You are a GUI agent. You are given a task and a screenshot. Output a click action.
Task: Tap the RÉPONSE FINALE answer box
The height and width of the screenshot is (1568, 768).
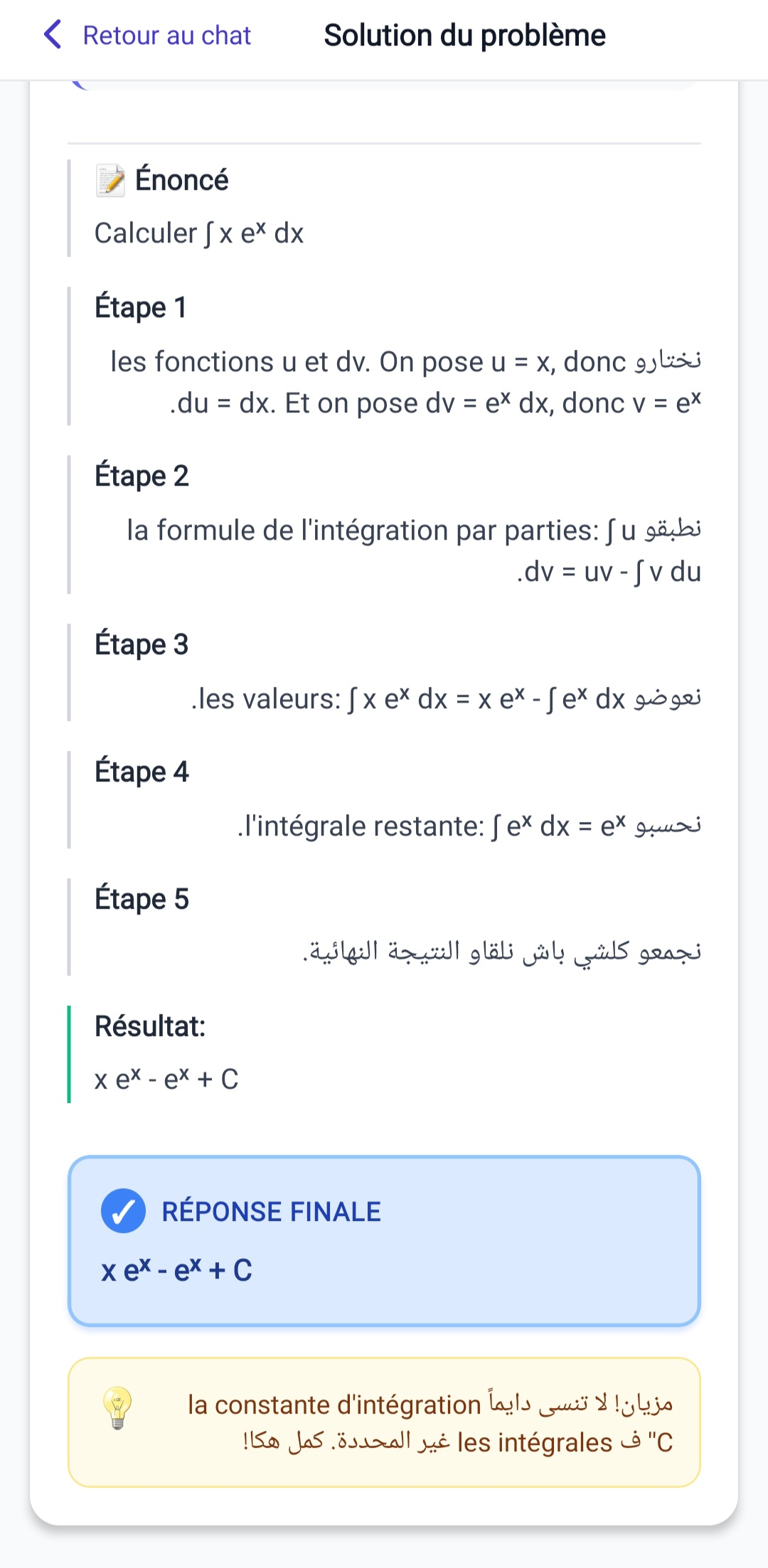[x=384, y=1244]
